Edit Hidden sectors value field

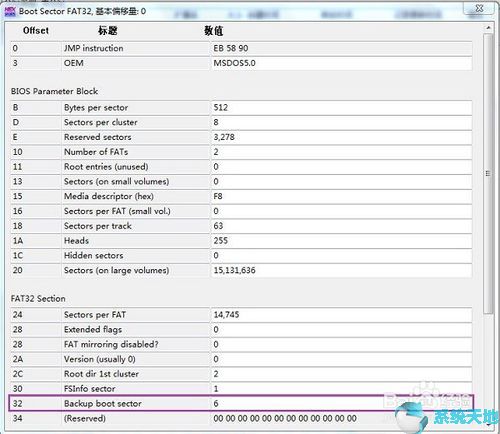(342, 255)
